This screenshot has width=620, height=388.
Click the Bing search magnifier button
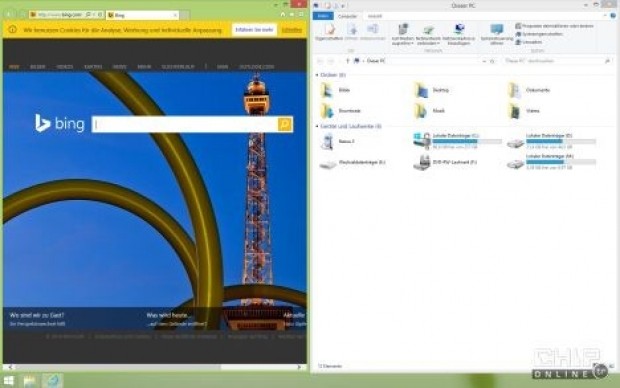[x=285, y=124]
